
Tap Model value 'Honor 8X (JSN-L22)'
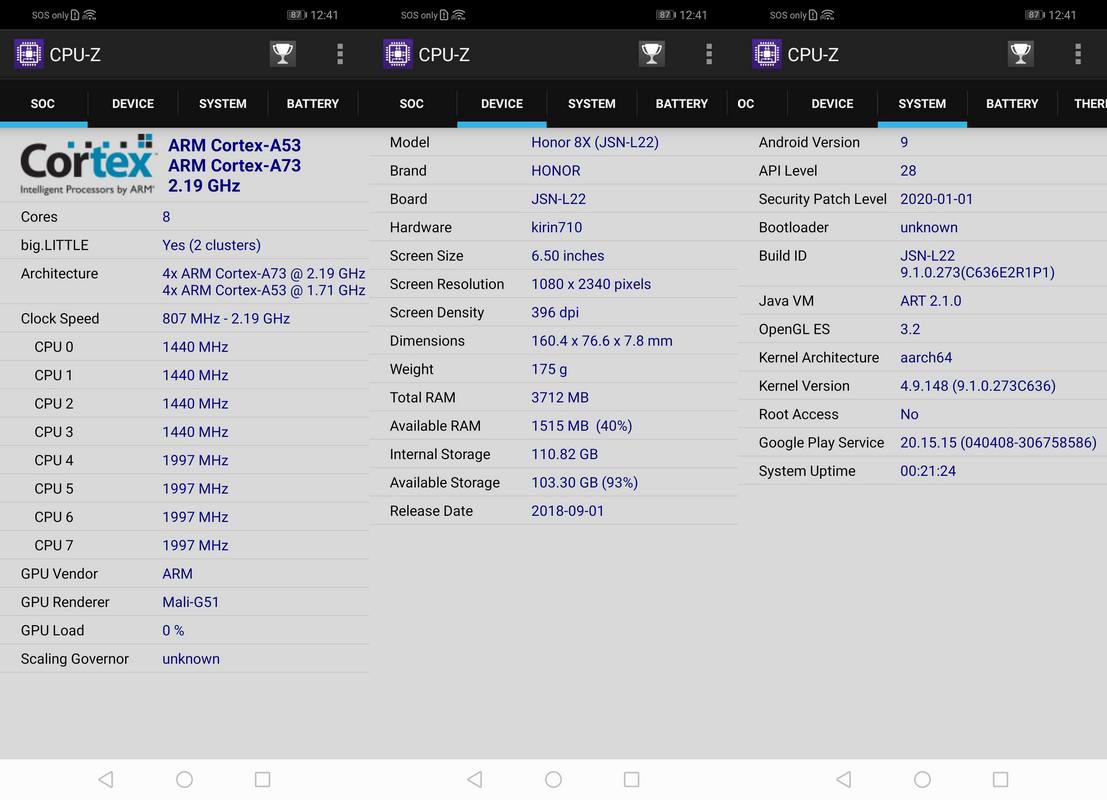(x=594, y=143)
